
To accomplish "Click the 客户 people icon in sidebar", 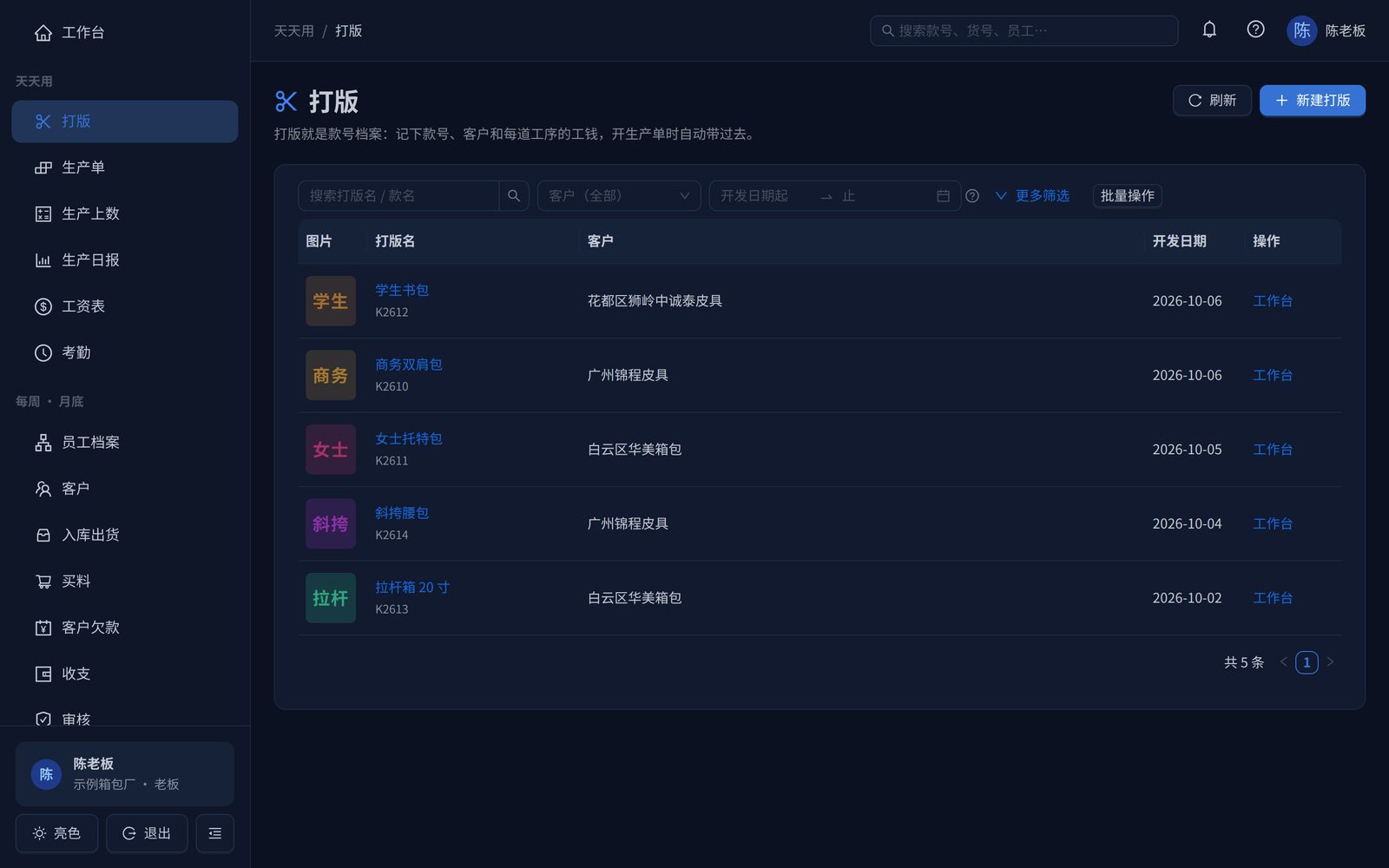I will pyautogui.click(x=43, y=489).
